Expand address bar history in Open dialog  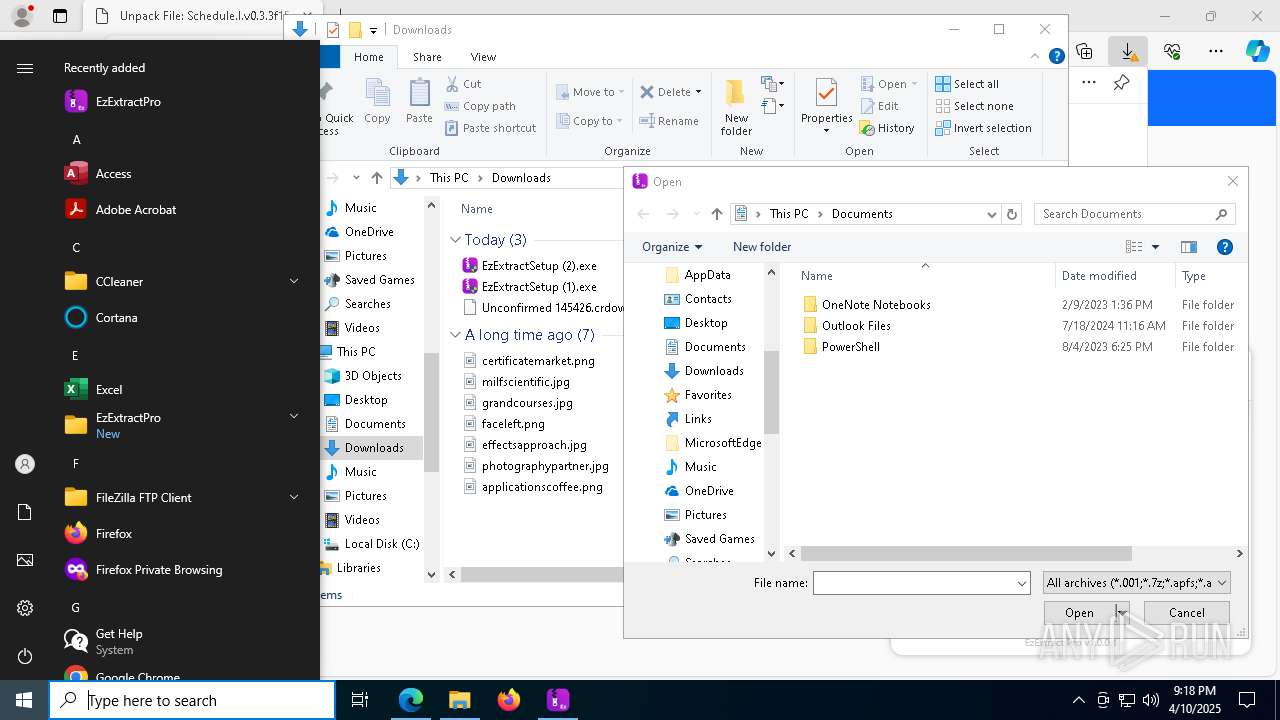click(992, 214)
